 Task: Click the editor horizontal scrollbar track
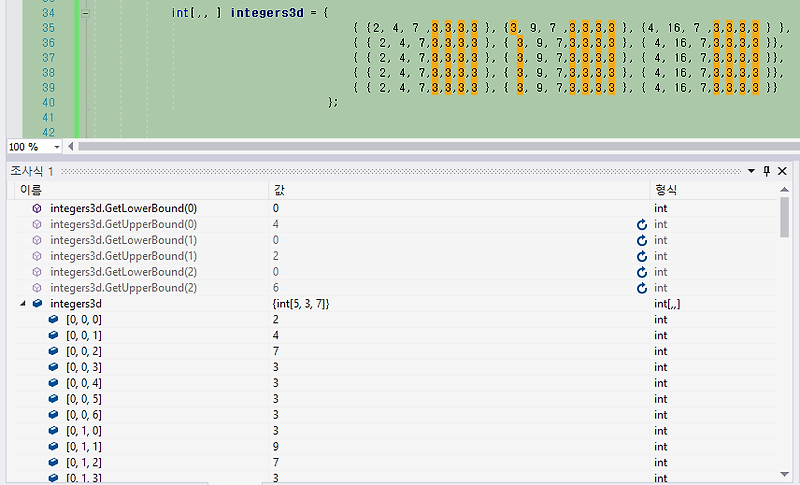coord(439,147)
